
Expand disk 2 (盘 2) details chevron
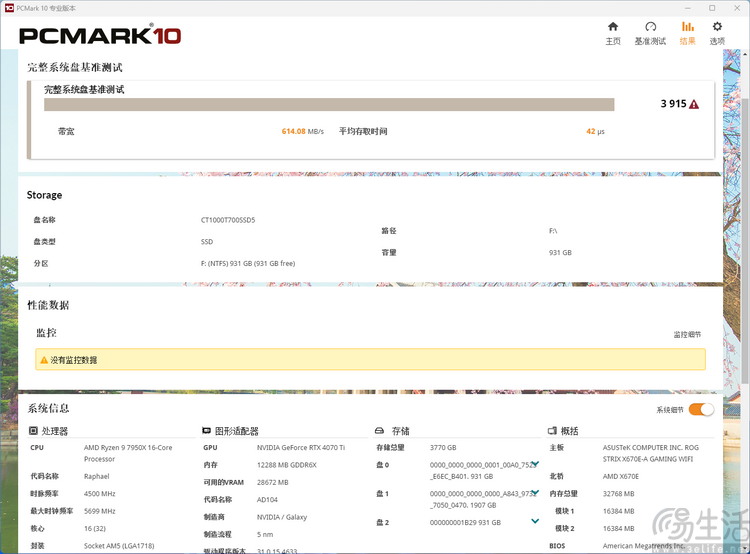coord(535,521)
